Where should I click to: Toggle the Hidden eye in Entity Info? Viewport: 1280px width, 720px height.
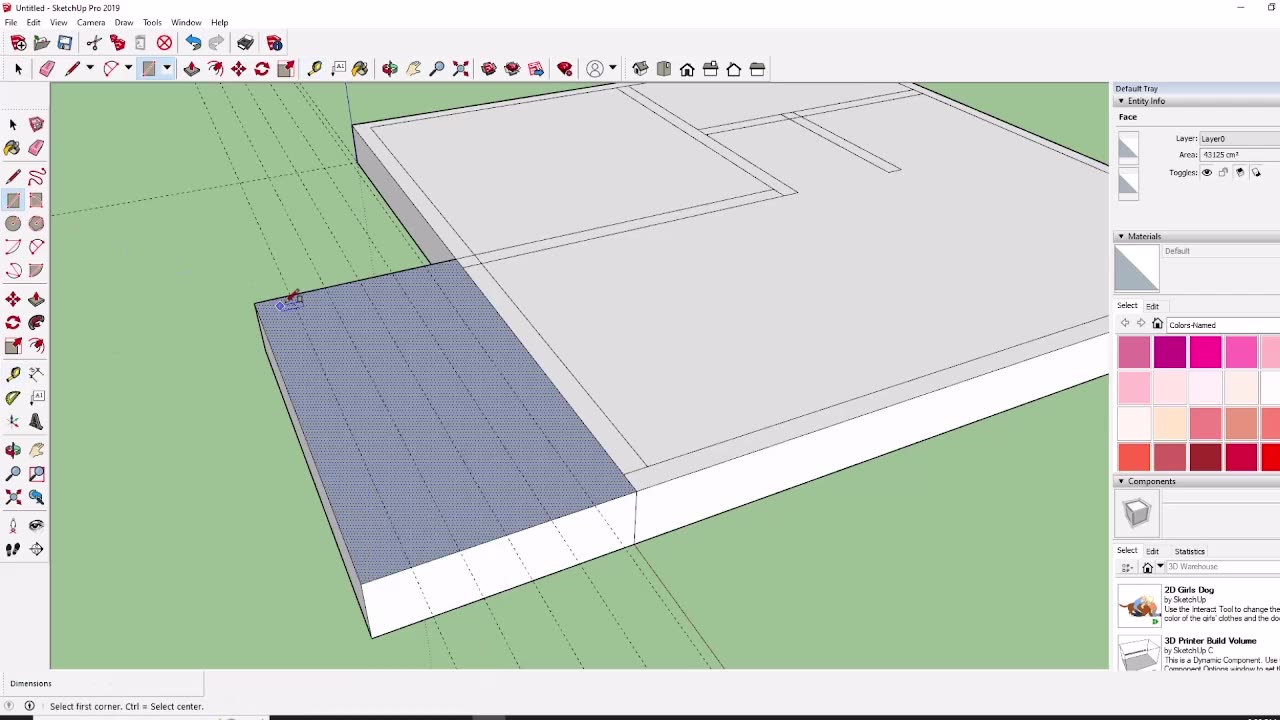click(x=1207, y=172)
